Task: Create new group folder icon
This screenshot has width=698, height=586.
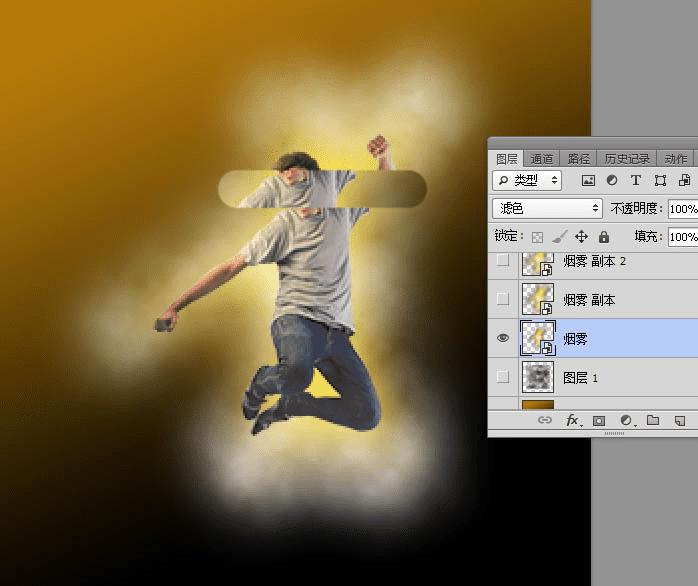Action: coord(653,421)
